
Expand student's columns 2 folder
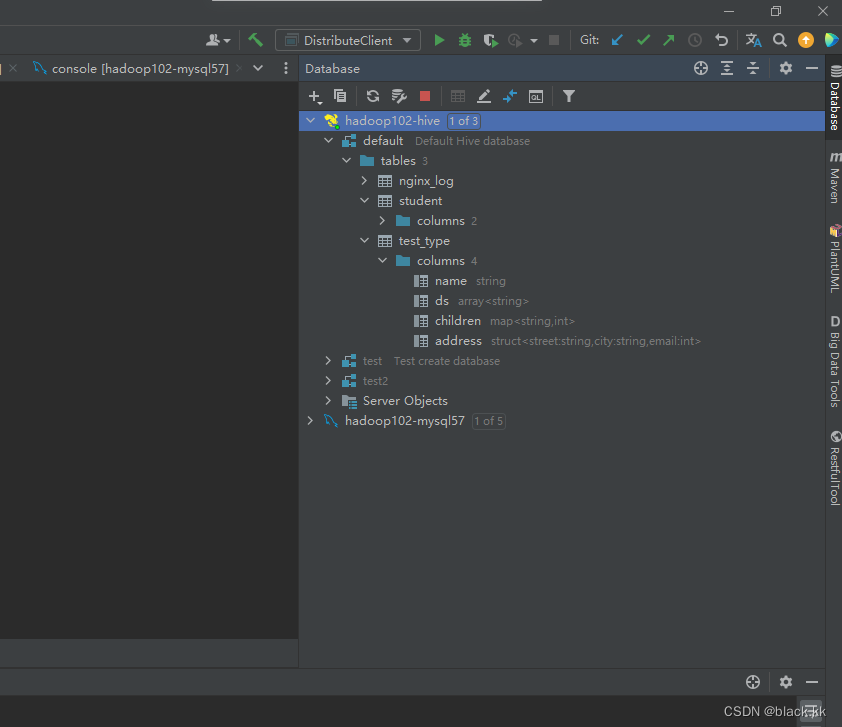[382, 221]
